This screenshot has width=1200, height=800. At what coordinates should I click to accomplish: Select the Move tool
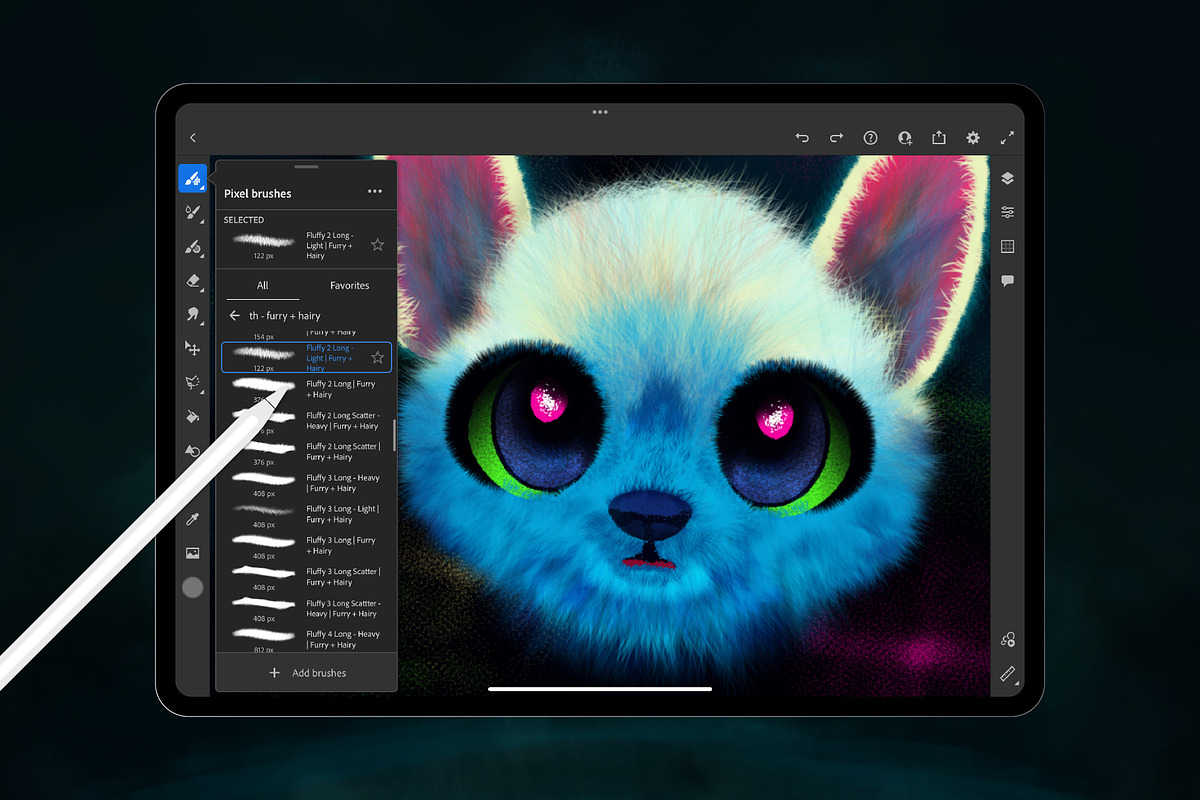click(193, 348)
